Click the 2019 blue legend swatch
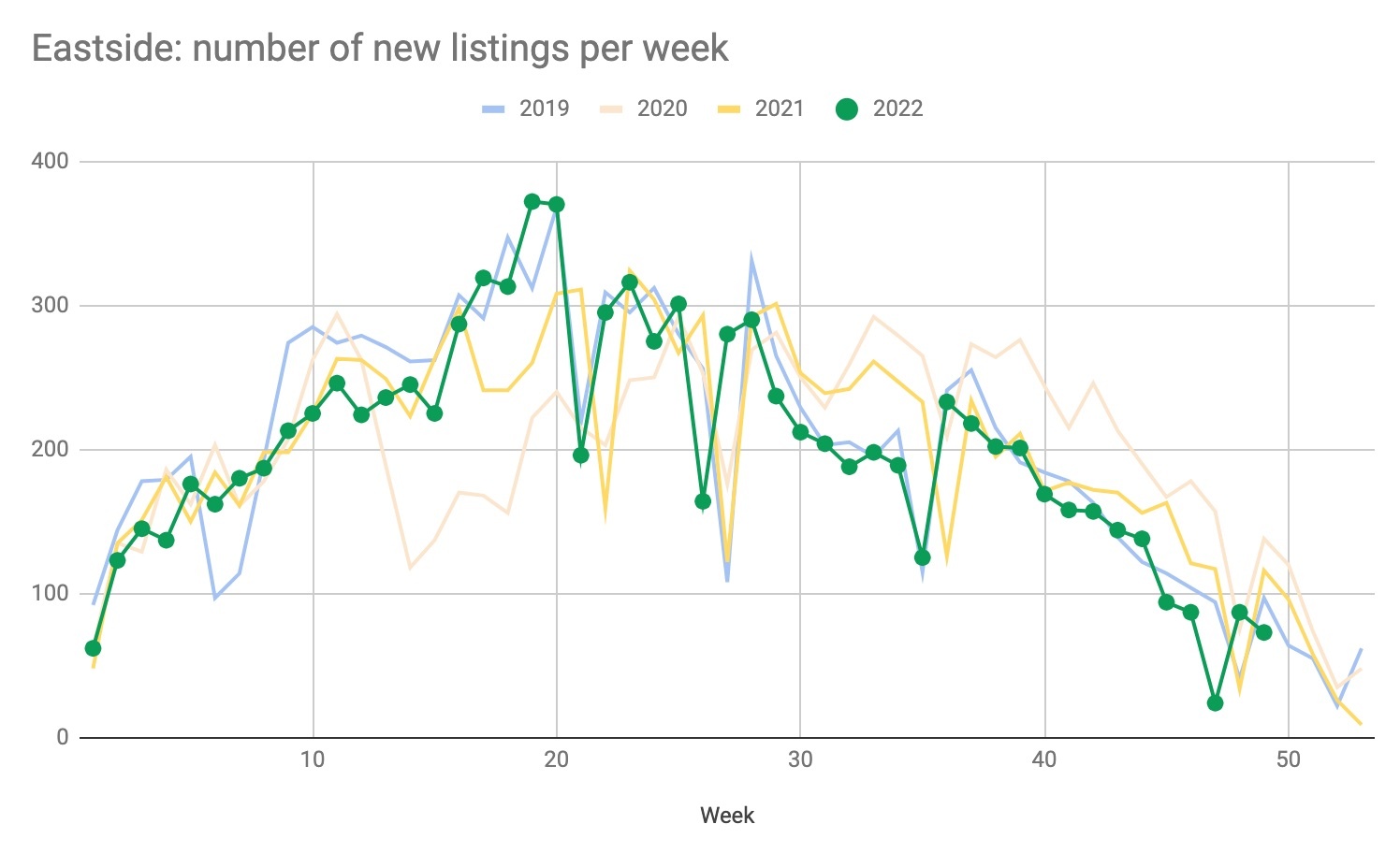This screenshot has width=1400, height=853. tap(493, 109)
